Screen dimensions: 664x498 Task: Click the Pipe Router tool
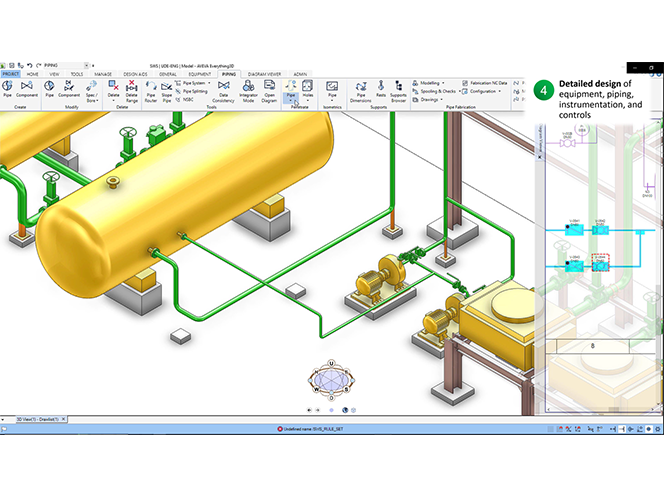(x=151, y=90)
